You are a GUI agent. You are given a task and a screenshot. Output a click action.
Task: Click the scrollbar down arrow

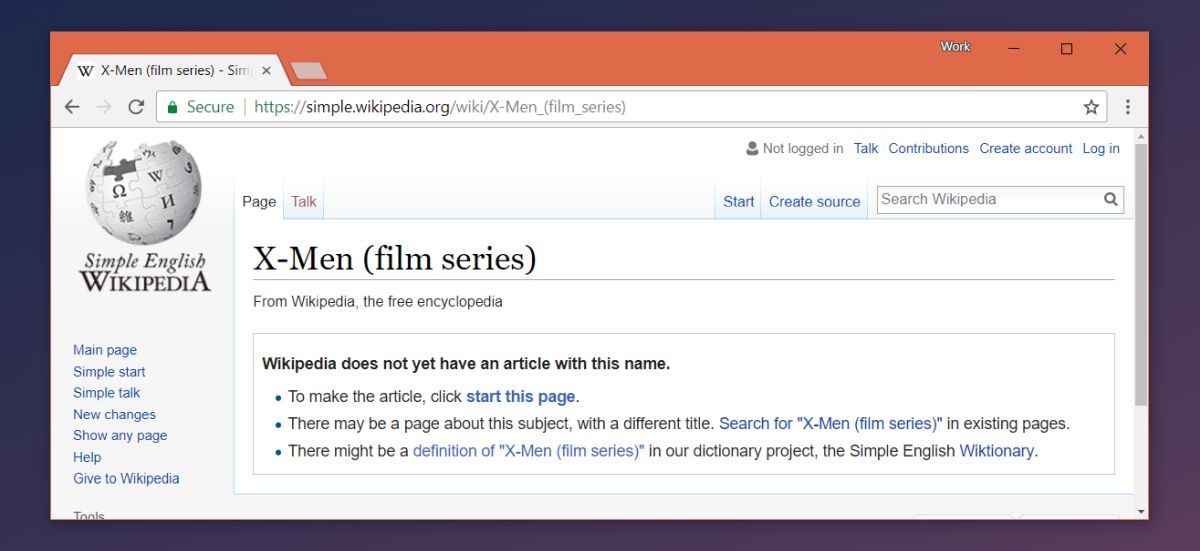tap(1141, 511)
